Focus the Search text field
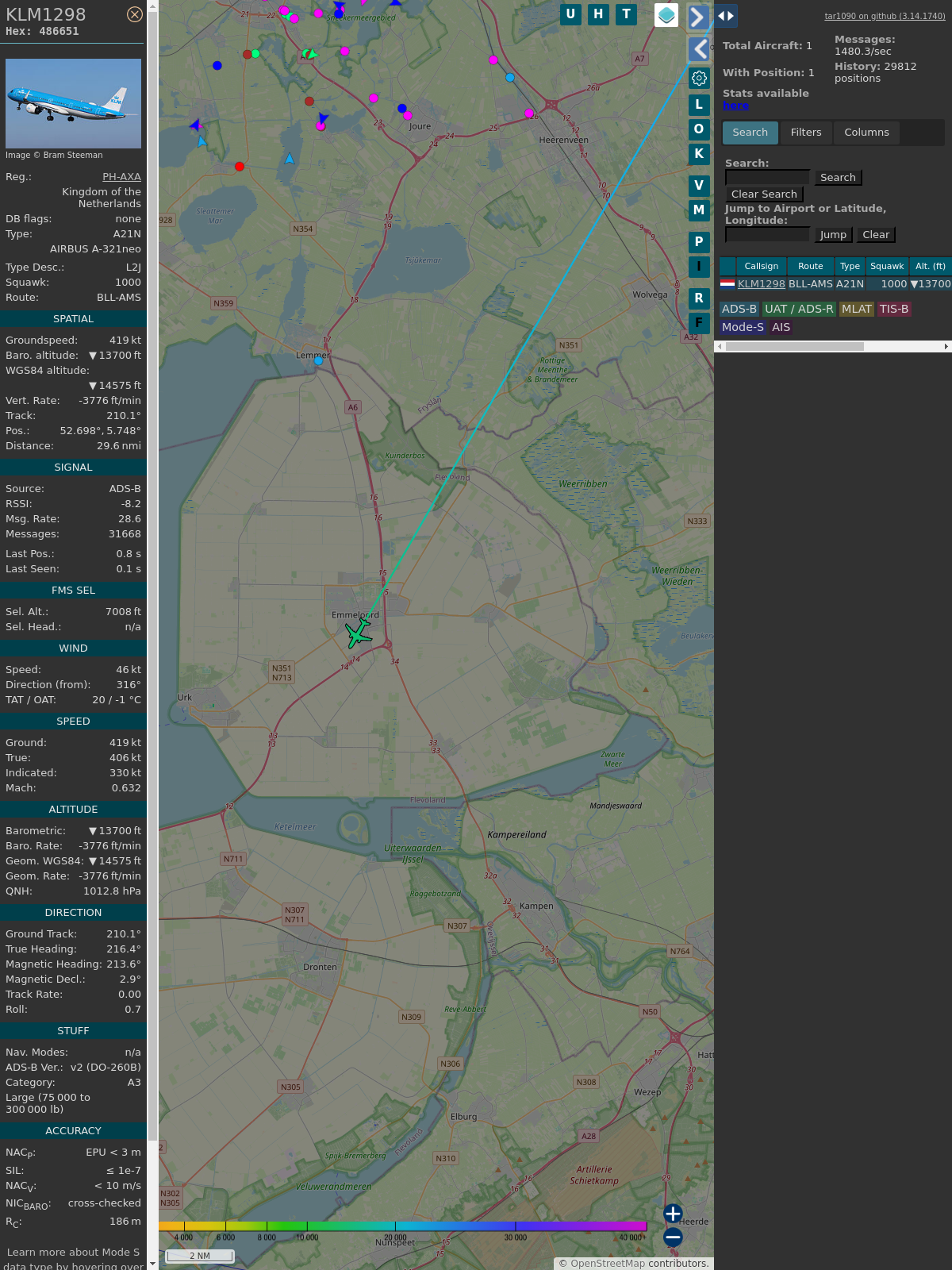Viewport: 952px width, 1270px height. coord(767,178)
